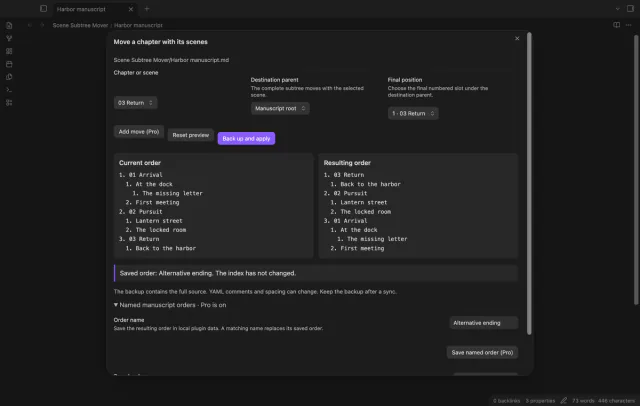
Task: Click Harbor manuscript breadcrumb title
Action: (138, 25)
